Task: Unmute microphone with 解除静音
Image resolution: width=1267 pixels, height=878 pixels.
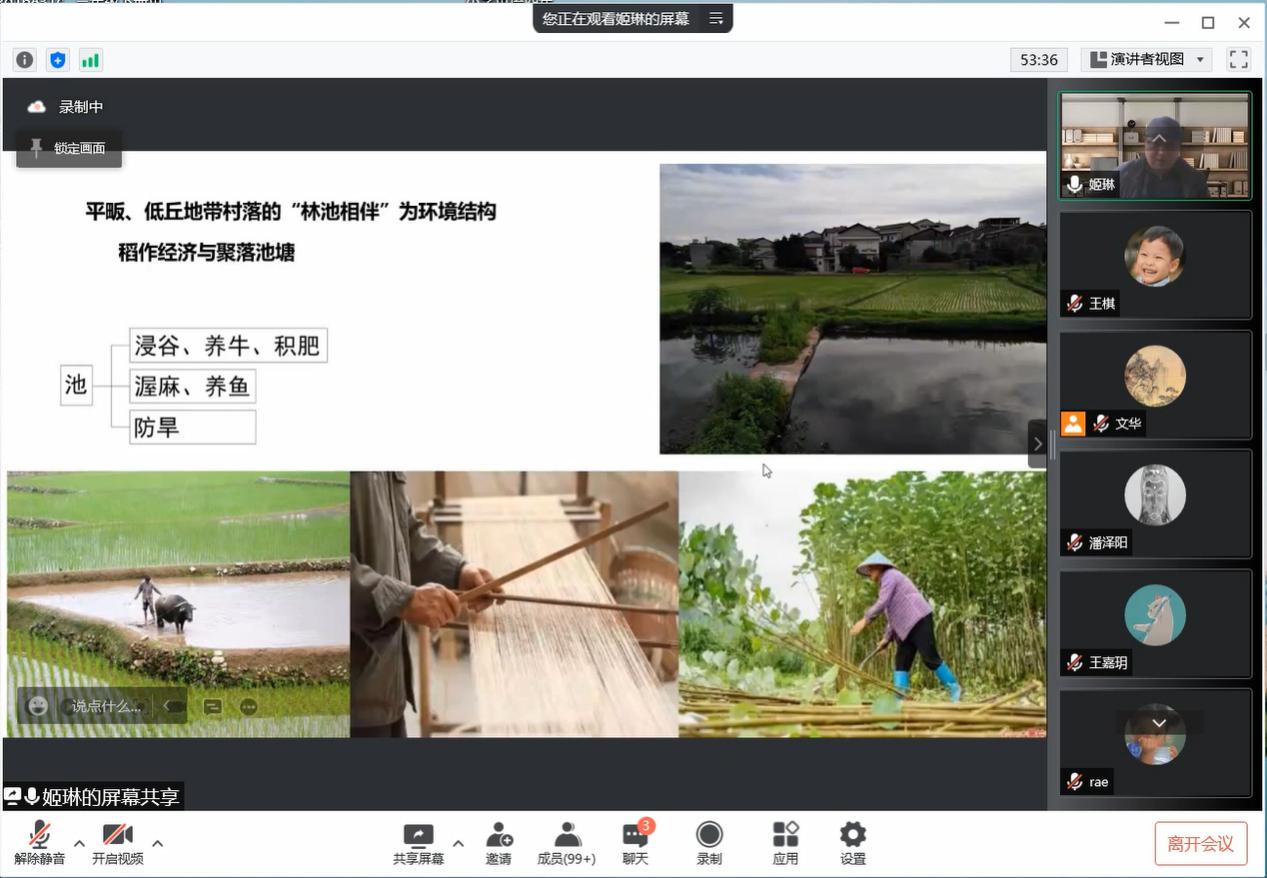Action: point(39,843)
